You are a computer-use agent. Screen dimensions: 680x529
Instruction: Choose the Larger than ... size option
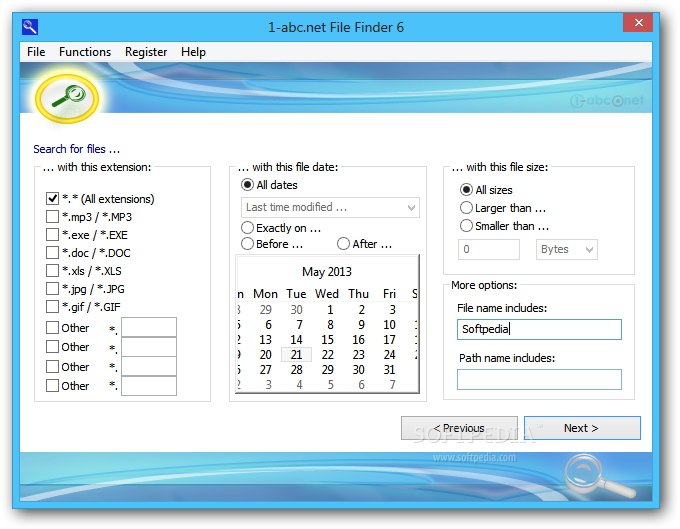point(466,208)
